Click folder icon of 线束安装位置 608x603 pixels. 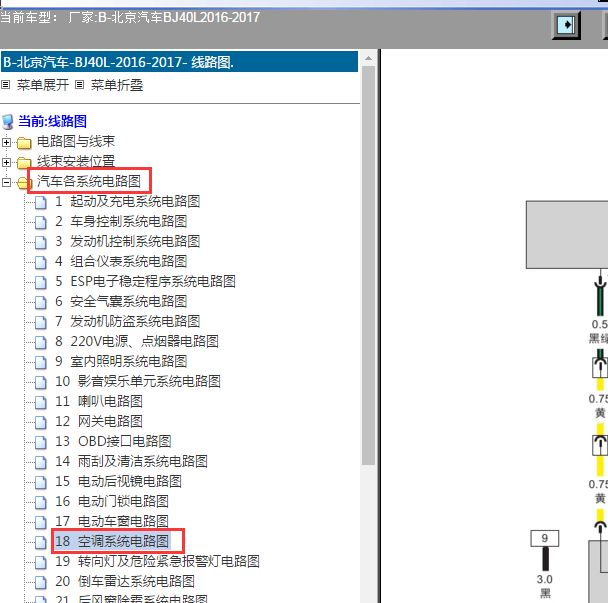tap(24, 162)
